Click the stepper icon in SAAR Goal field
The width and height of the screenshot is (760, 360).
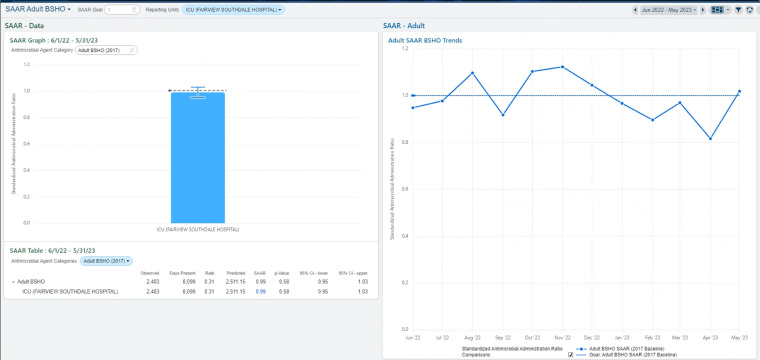134,10
